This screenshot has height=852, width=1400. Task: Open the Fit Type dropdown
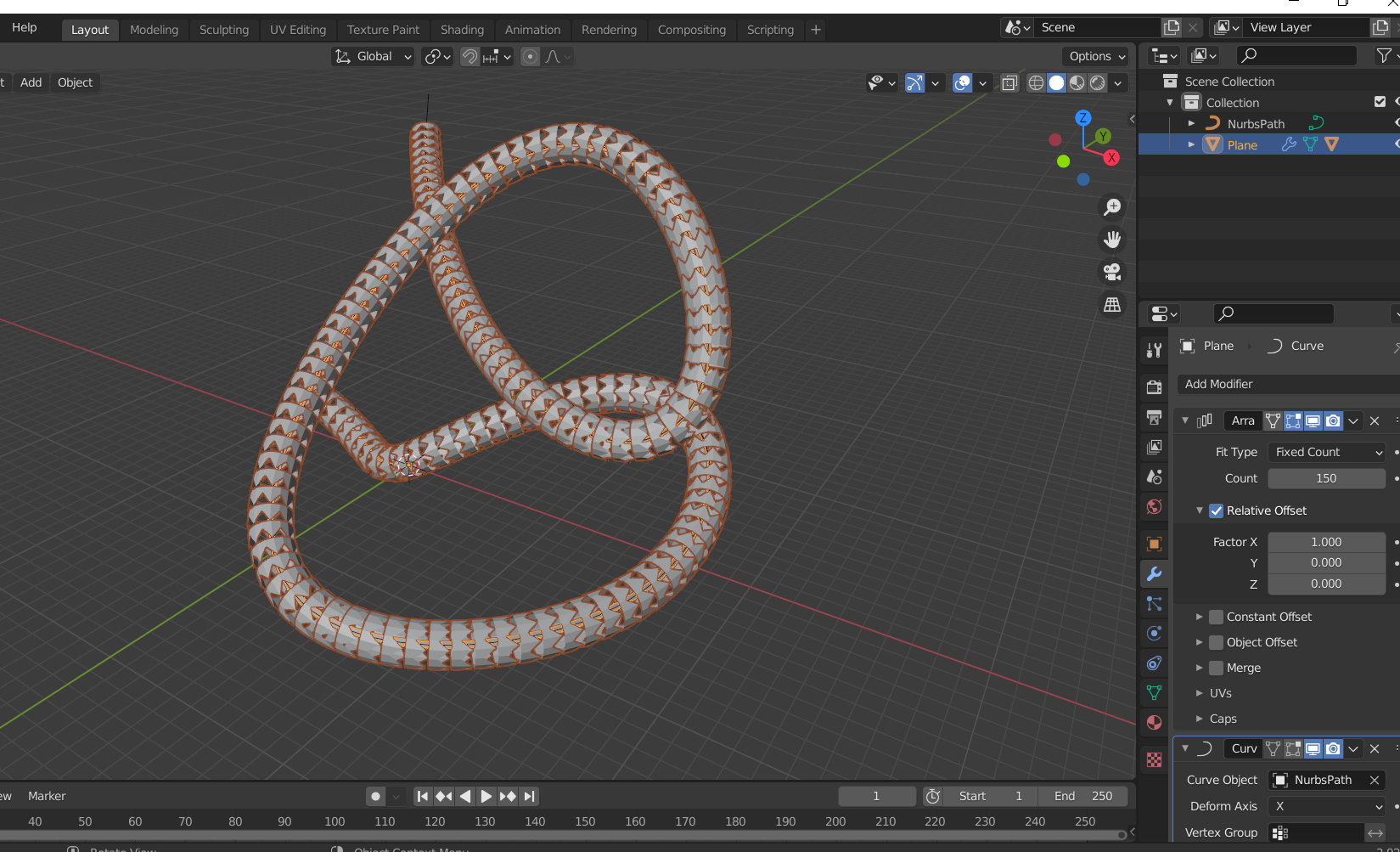pos(1326,452)
